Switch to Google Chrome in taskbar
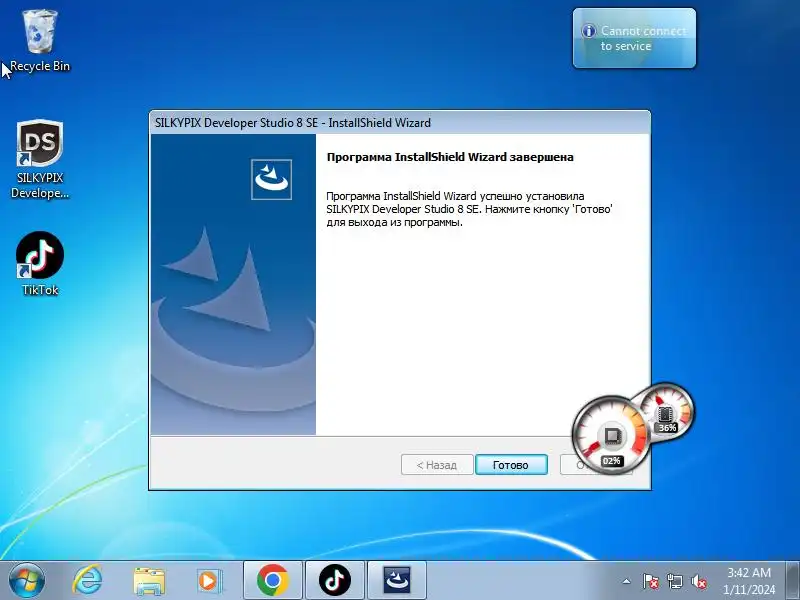This screenshot has width=800, height=600. 272,580
